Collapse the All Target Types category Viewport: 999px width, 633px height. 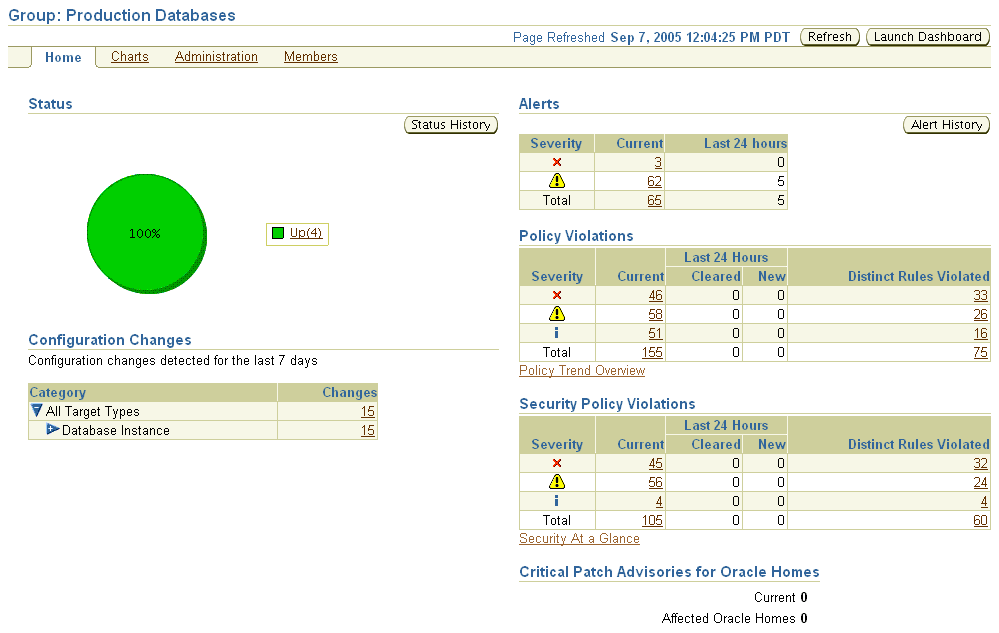pyautogui.click(x=36, y=411)
